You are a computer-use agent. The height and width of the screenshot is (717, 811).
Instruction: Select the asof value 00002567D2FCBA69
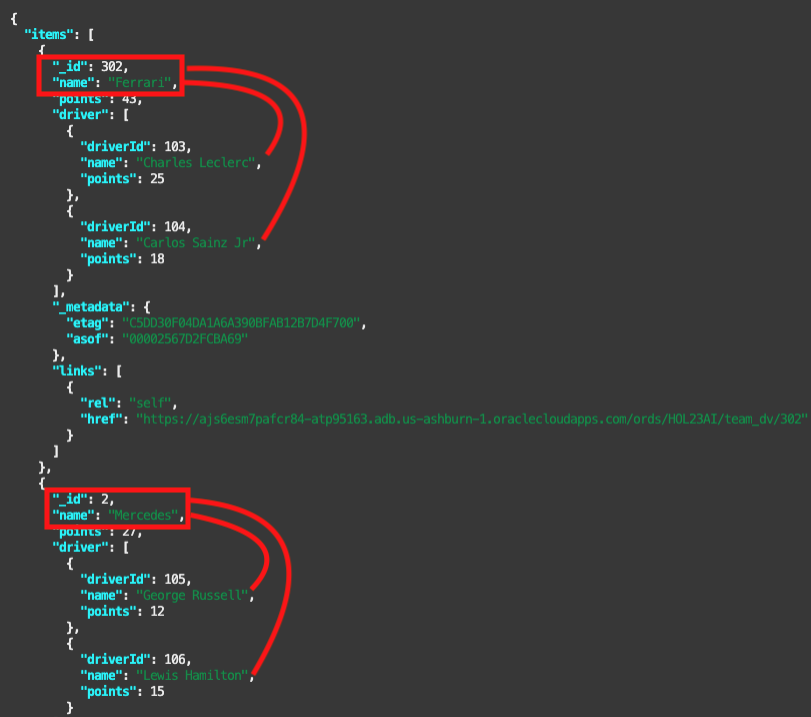(x=185, y=339)
